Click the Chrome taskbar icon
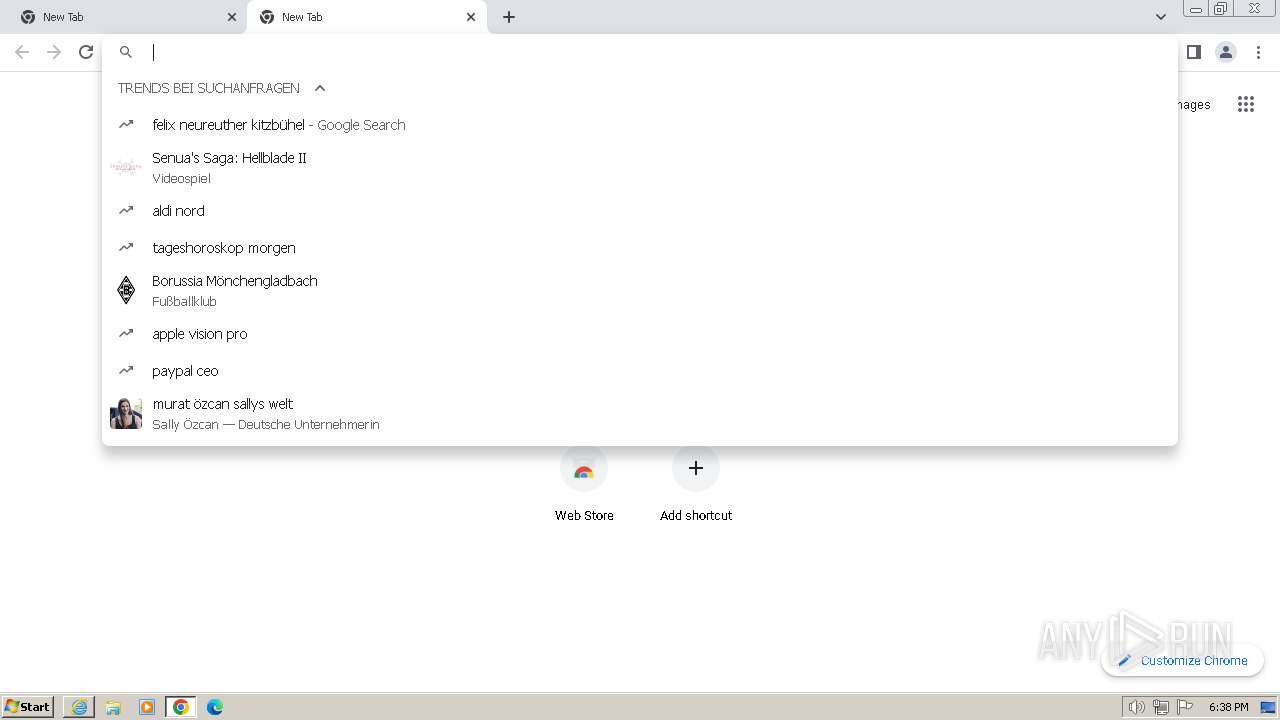 (181, 707)
